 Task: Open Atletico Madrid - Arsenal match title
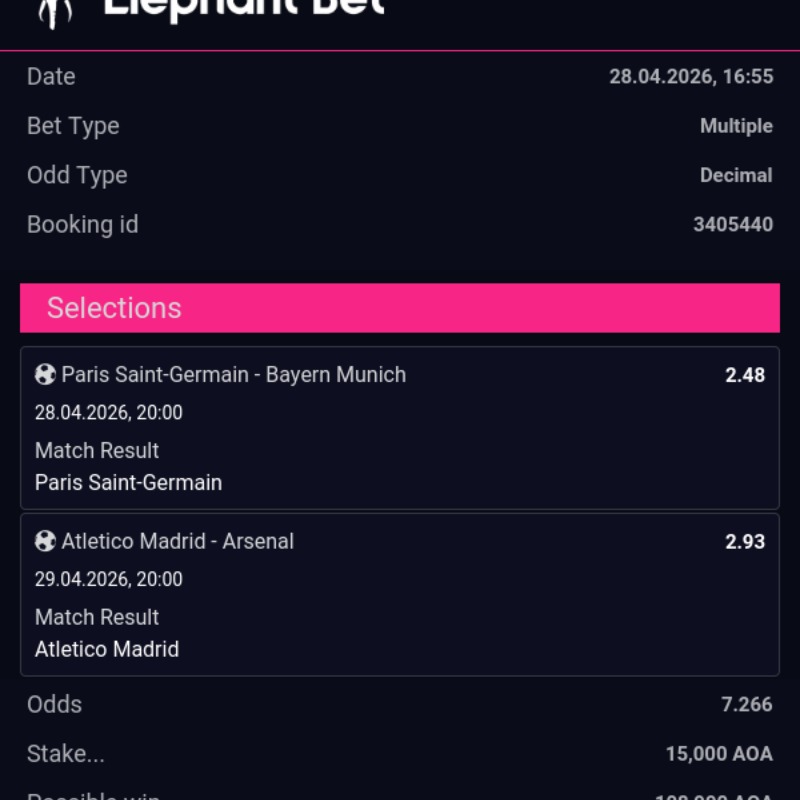[178, 542]
